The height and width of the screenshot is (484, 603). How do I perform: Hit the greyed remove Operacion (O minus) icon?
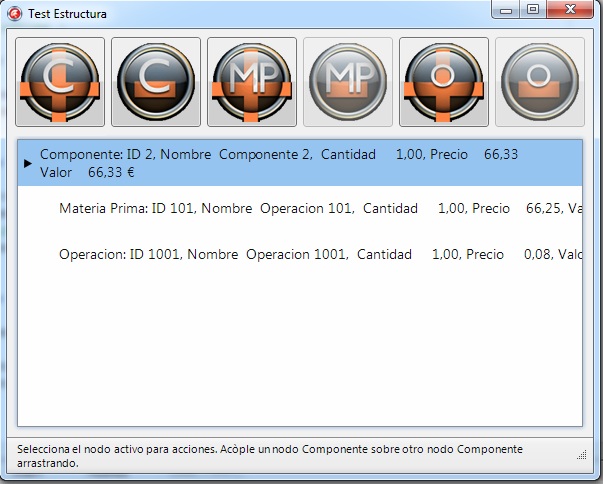click(540, 82)
